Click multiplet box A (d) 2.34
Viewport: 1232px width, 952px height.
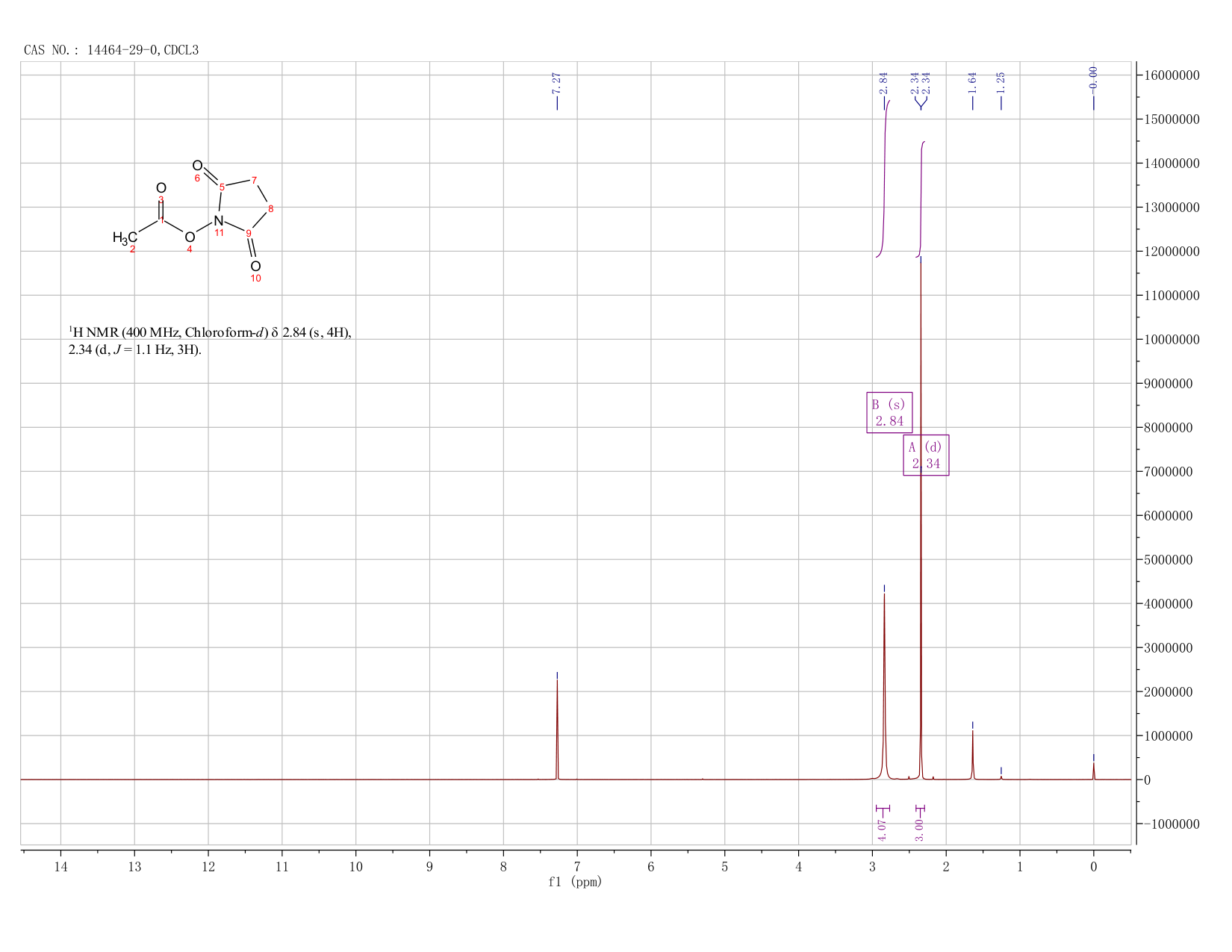[x=926, y=455]
